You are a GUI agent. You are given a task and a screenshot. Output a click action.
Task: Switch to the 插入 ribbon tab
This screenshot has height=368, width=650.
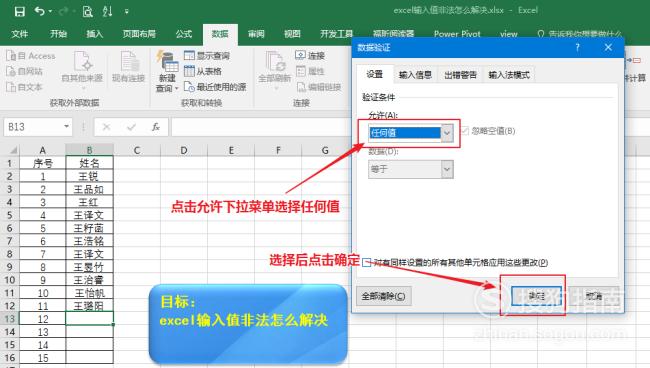[x=95, y=34]
